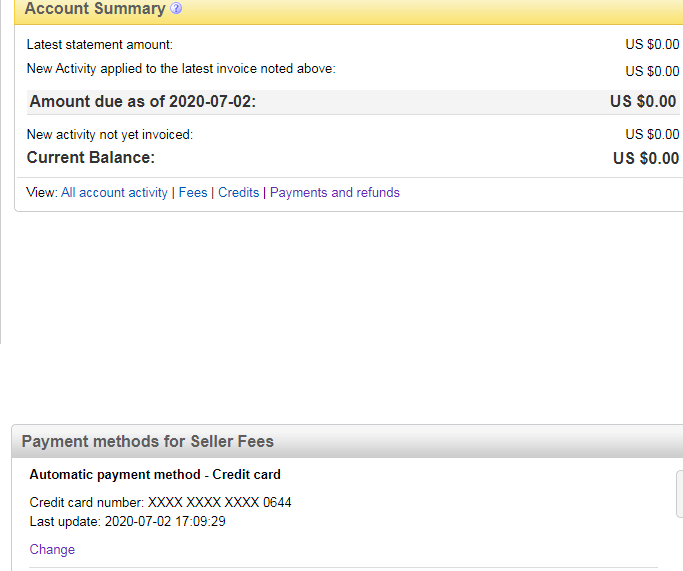Open the Credits link
Viewport: 683px width, 571px height.
point(238,193)
